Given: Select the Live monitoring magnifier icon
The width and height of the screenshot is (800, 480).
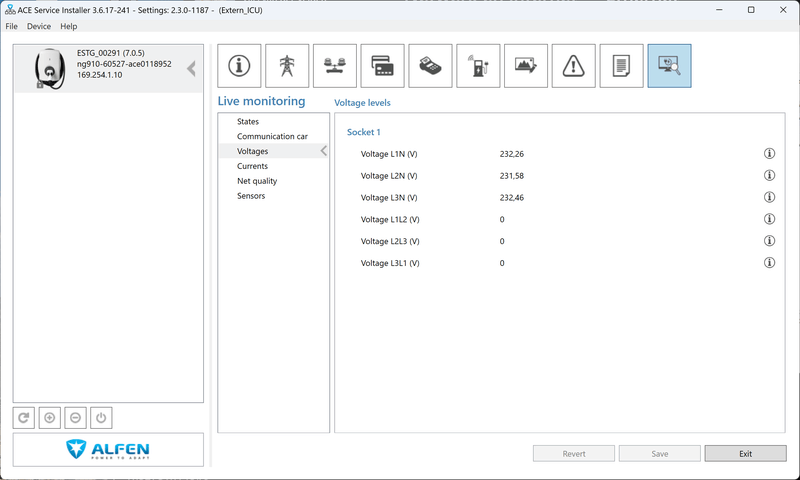Looking at the screenshot, I should [669, 66].
